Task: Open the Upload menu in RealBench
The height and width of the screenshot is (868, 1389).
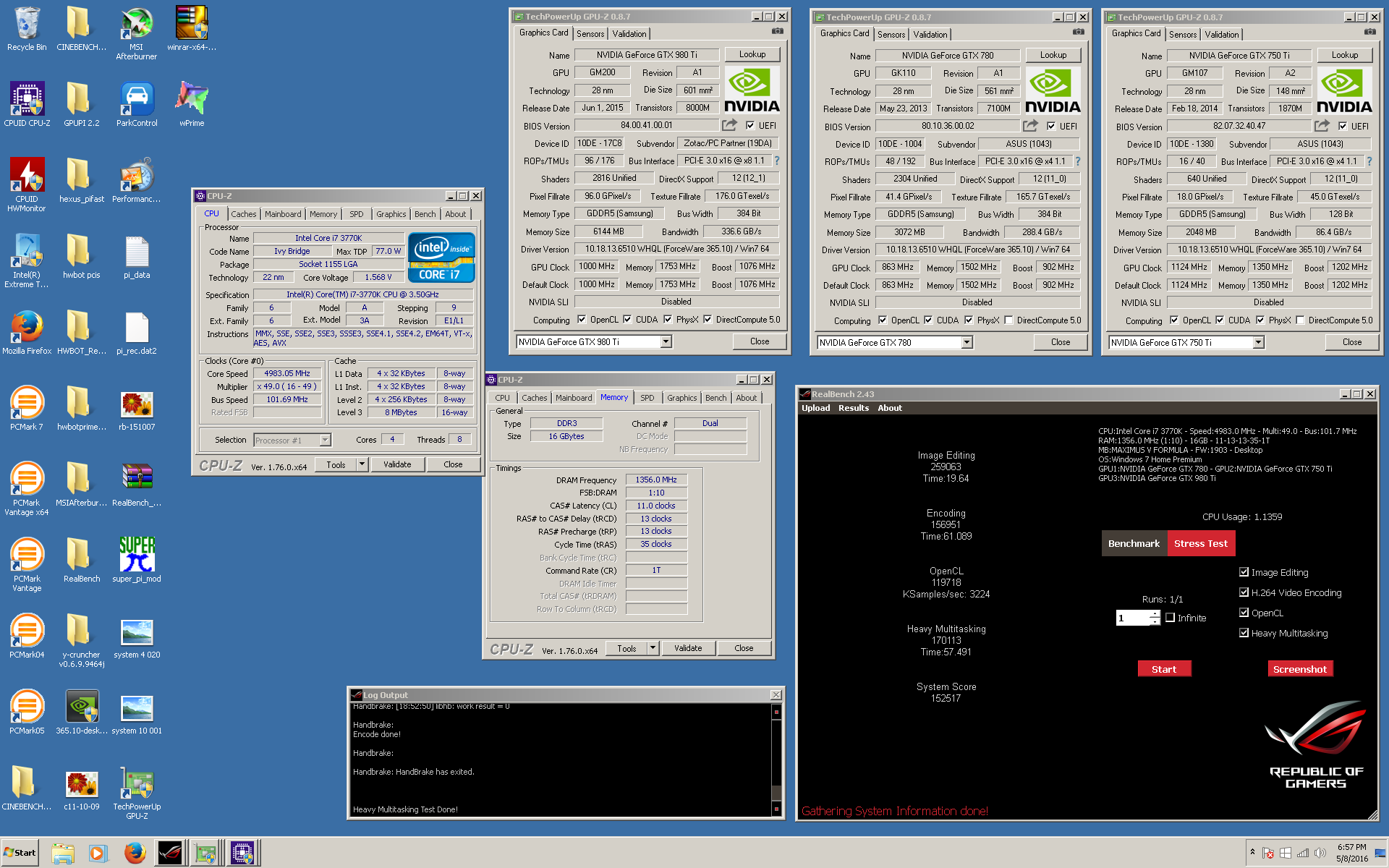Action: pos(815,408)
